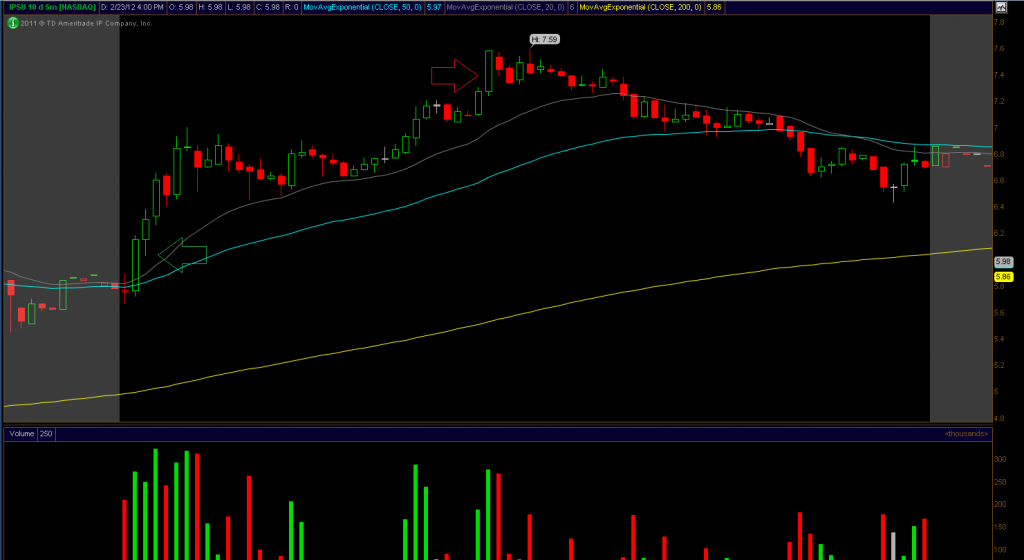Click the tallest green volume bar
The width and height of the screenshot is (1024, 560).
[155, 505]
